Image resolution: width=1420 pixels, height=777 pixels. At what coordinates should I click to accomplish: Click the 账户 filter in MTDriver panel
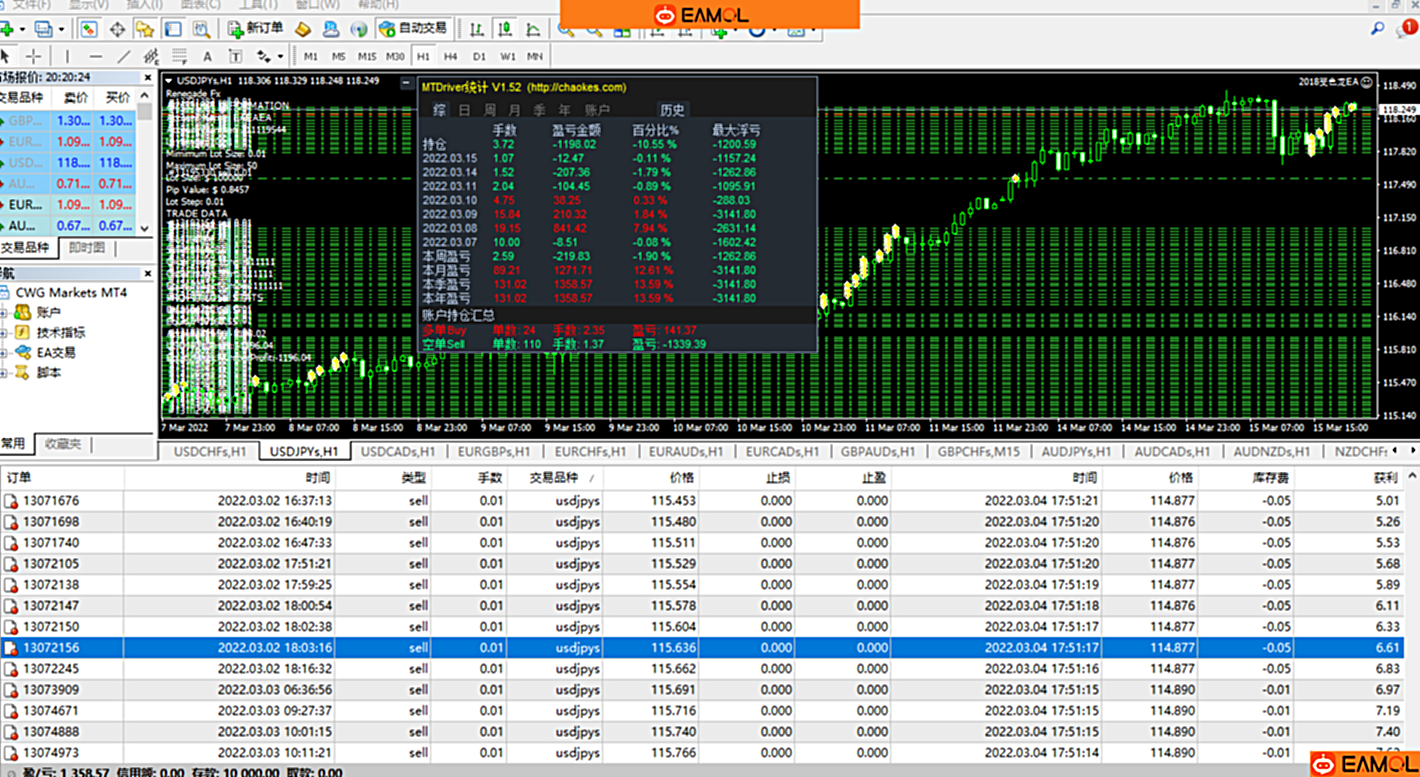tap(597, 110)
